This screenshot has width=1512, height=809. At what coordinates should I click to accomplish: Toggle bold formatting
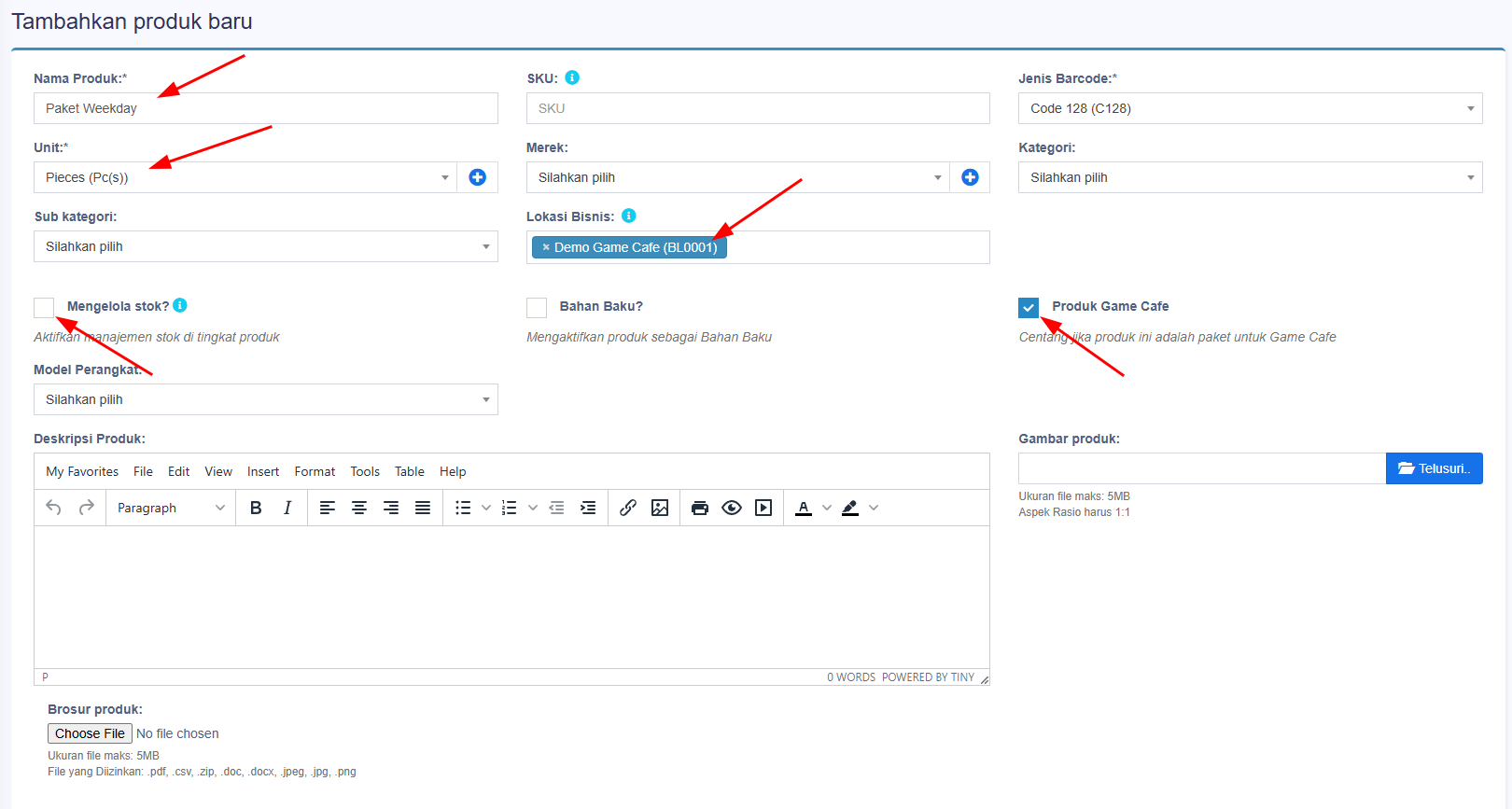click(x=256, y=508)
